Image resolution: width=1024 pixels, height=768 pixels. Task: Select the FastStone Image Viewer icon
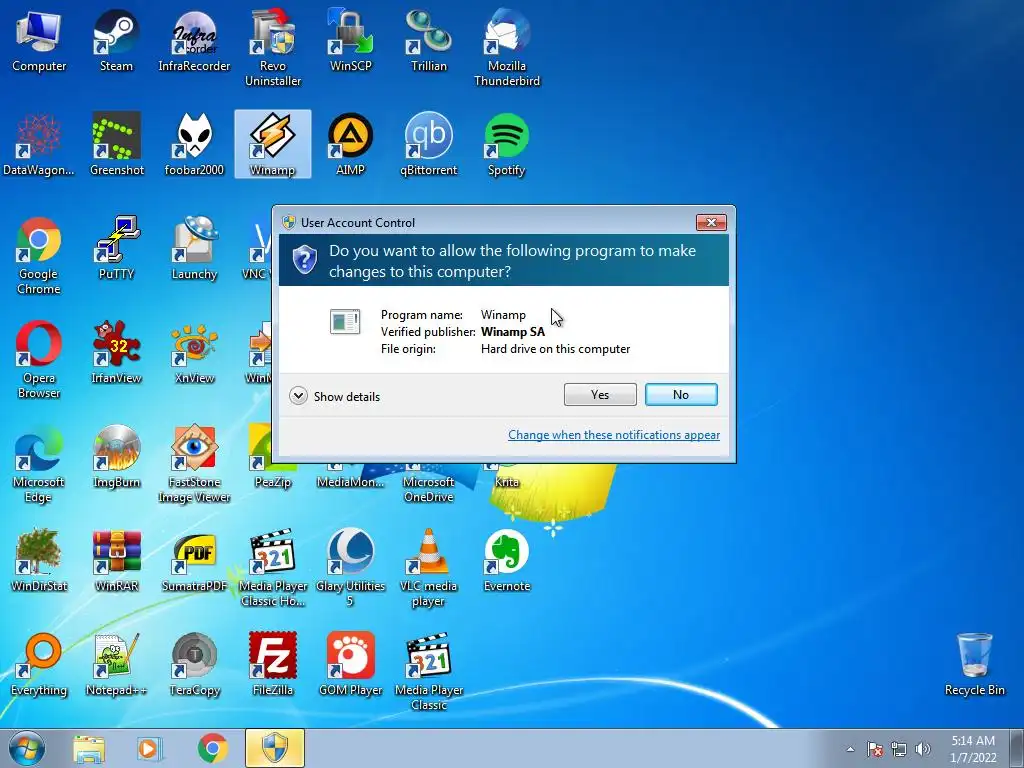pos(194,464)
